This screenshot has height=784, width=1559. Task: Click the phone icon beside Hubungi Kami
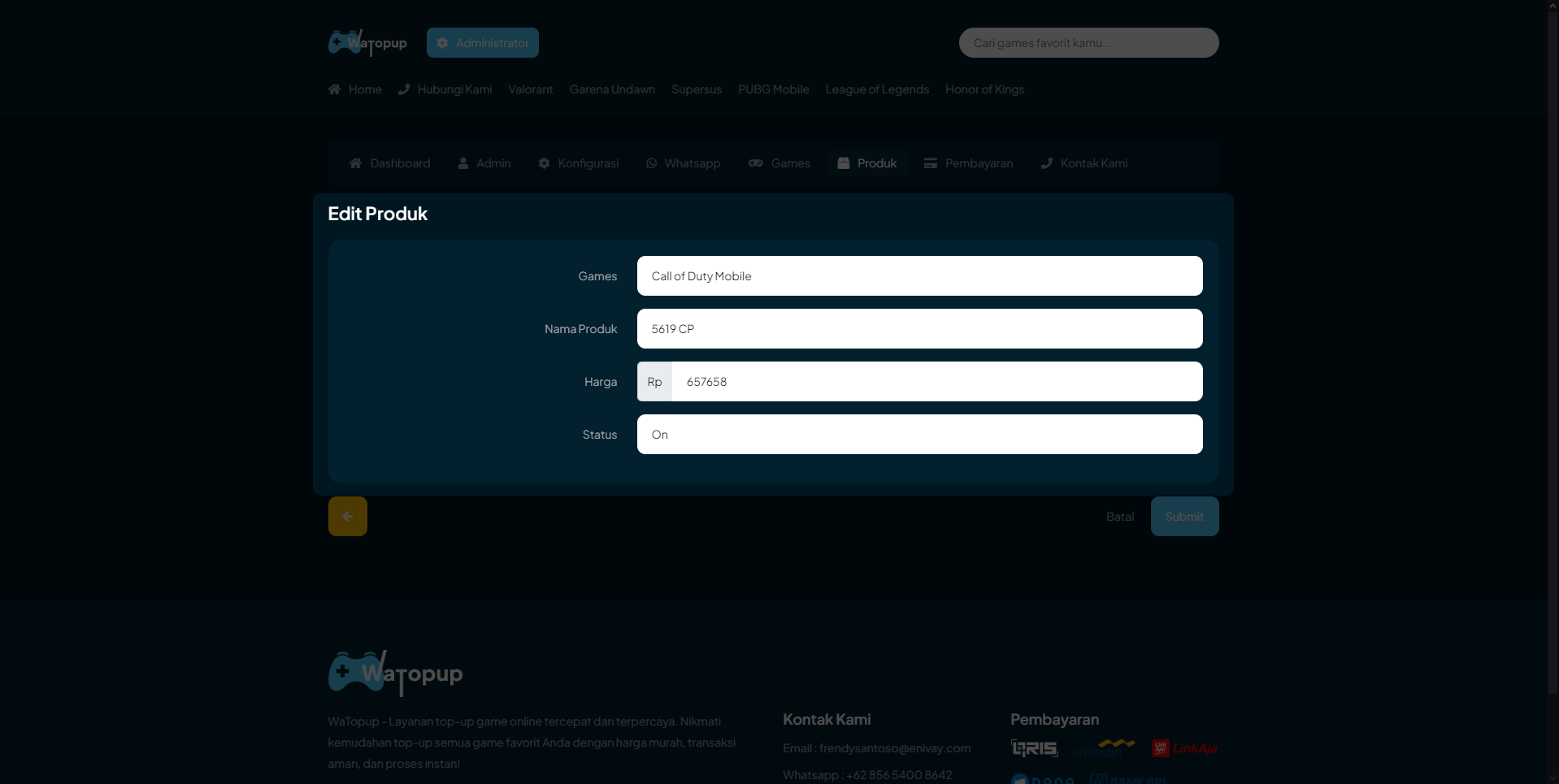[404, 89]
